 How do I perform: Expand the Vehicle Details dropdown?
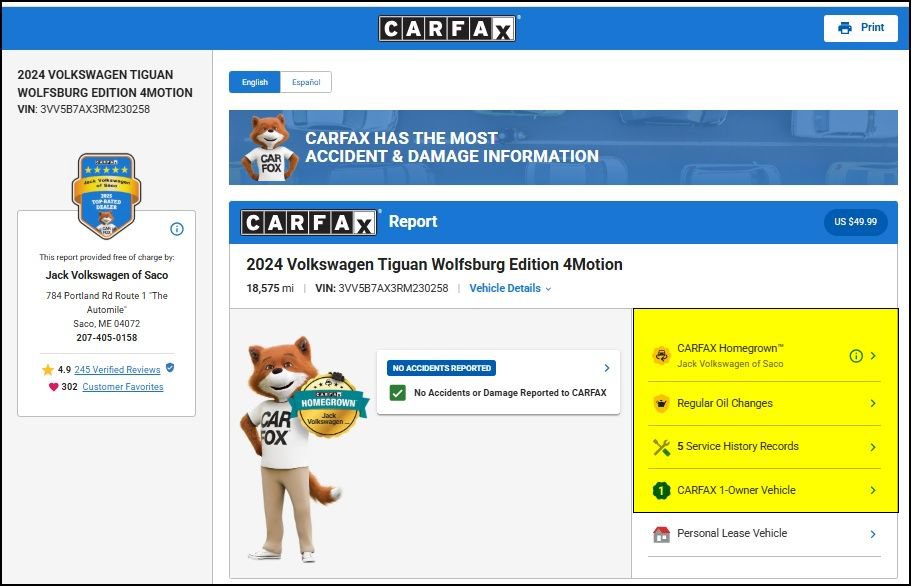(x=510, y=288)
